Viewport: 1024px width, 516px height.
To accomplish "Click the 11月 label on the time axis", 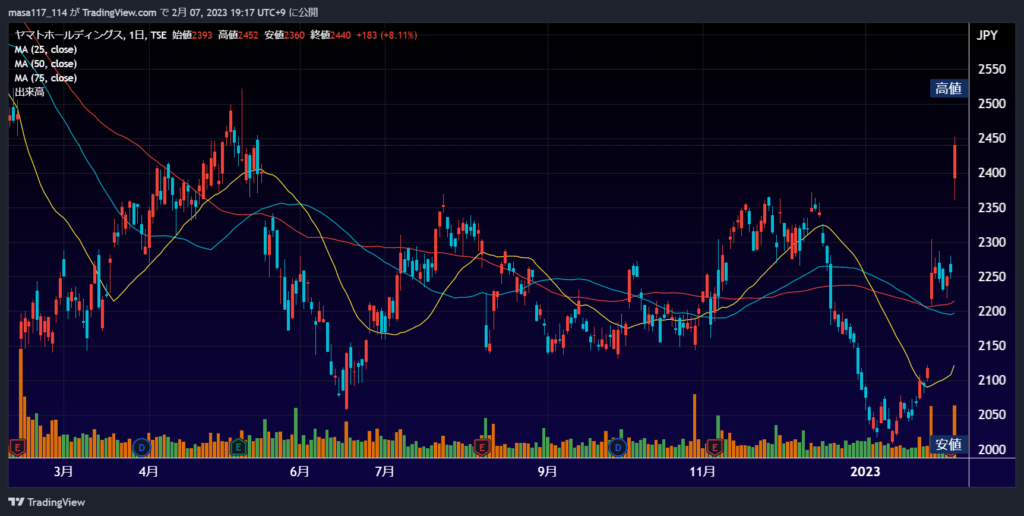I will [702, 472].
